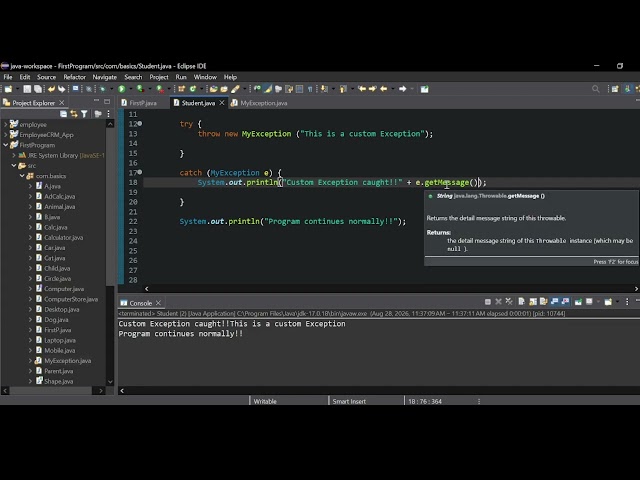The image size is (640, 480).
Task: Click the Open Type toolbar icon
Action: 213,89
